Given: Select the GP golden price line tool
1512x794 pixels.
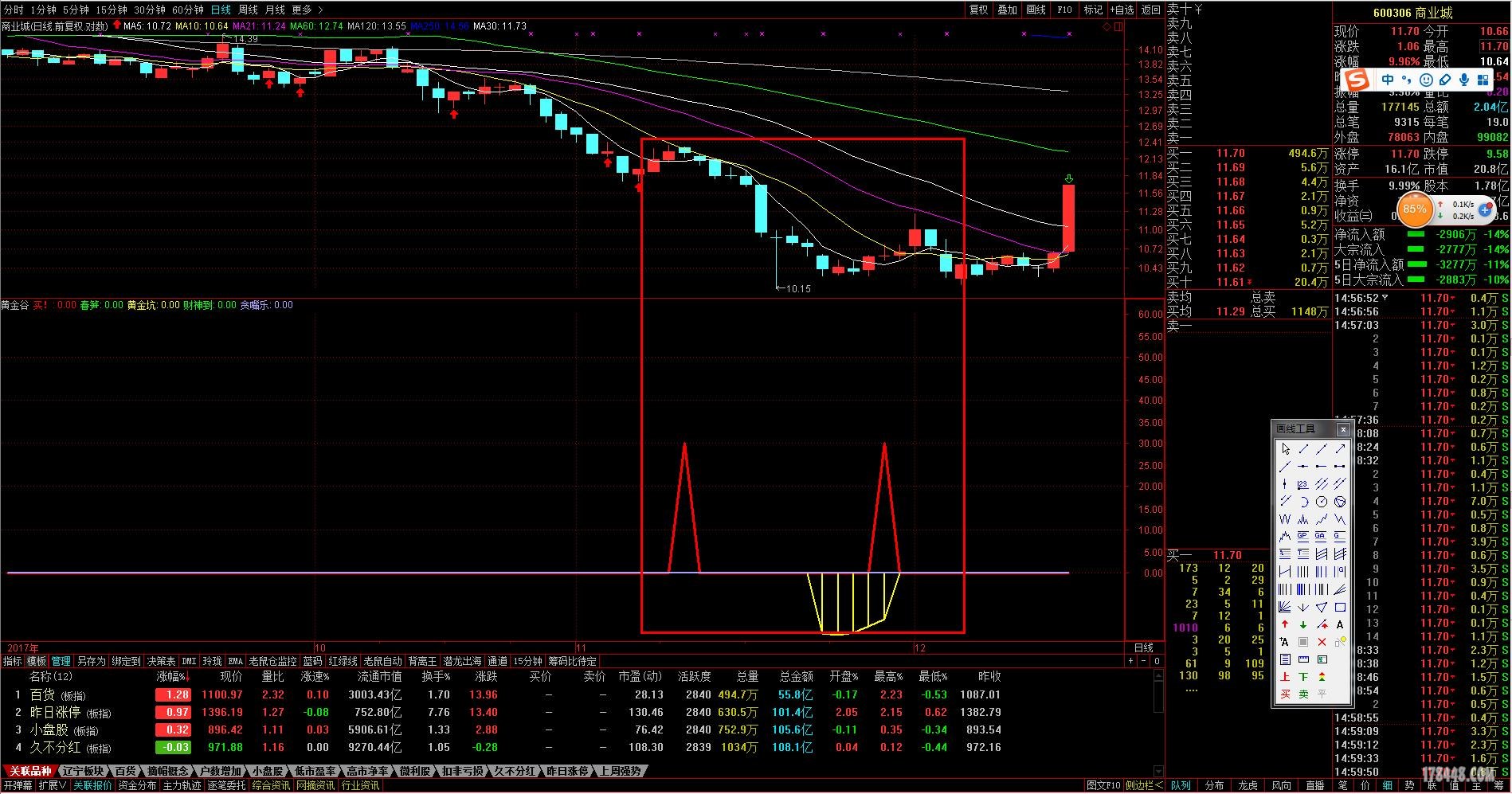Looking at the screenshot, I should (1303, 536).
